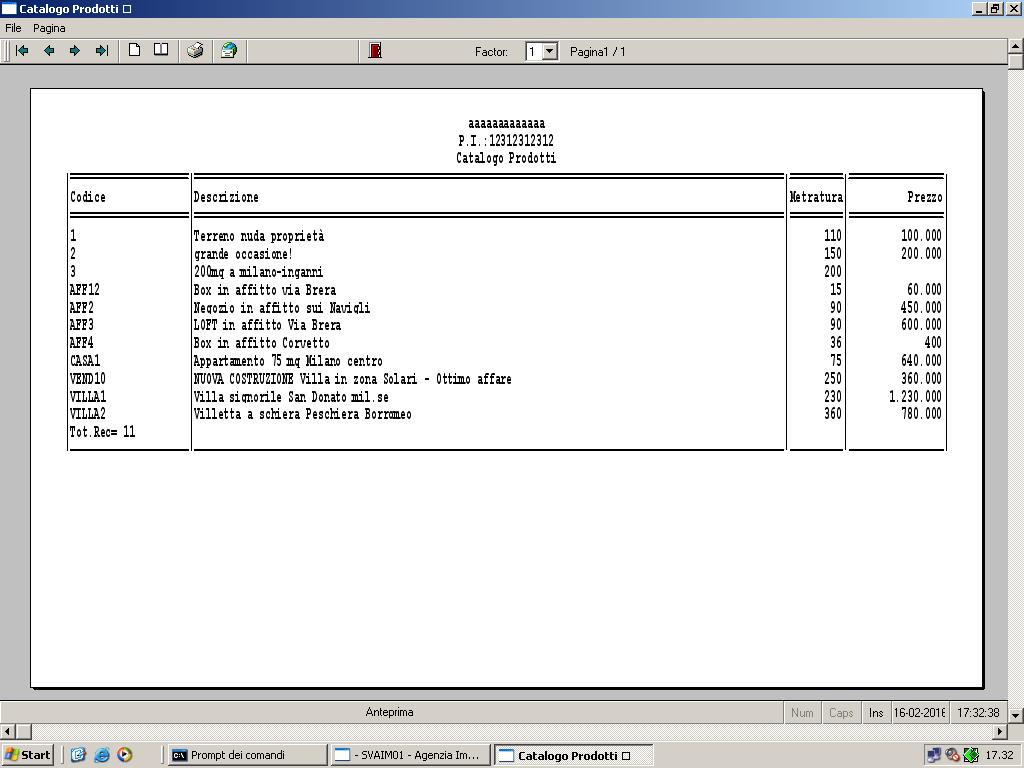Click the red exit door icon
This screenshot has width=1024, height=768.
375,51
